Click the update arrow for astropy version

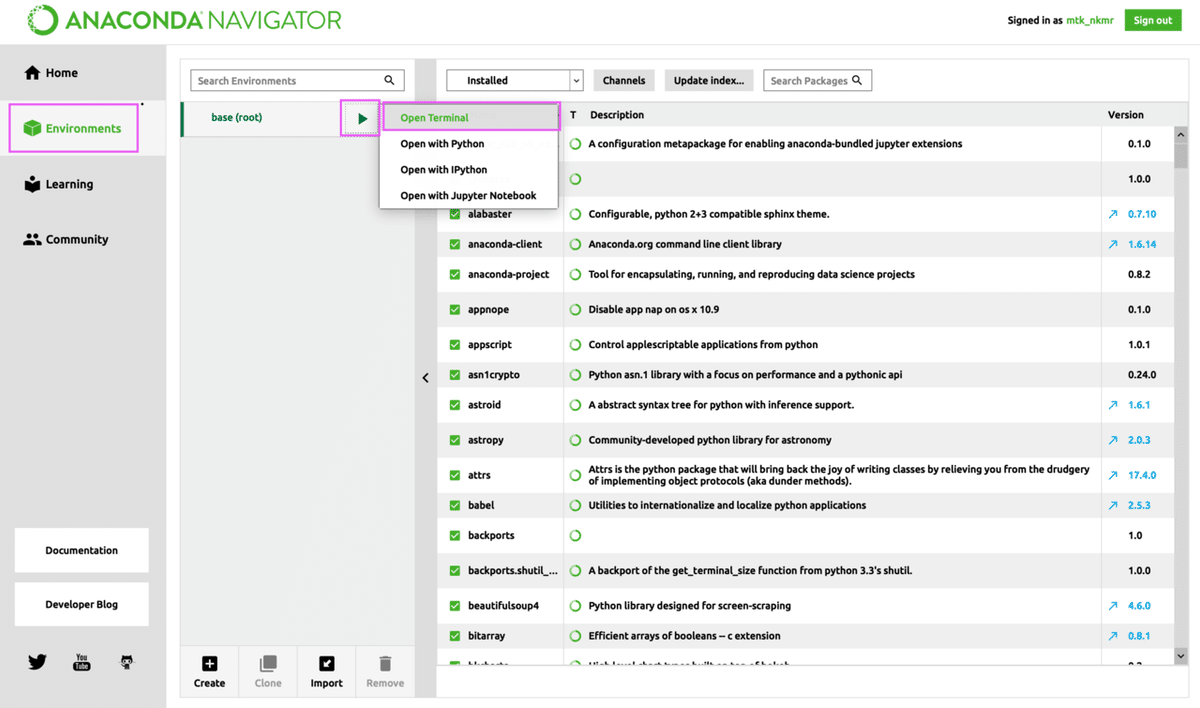pyautogui.click(x=1113, y=440)
